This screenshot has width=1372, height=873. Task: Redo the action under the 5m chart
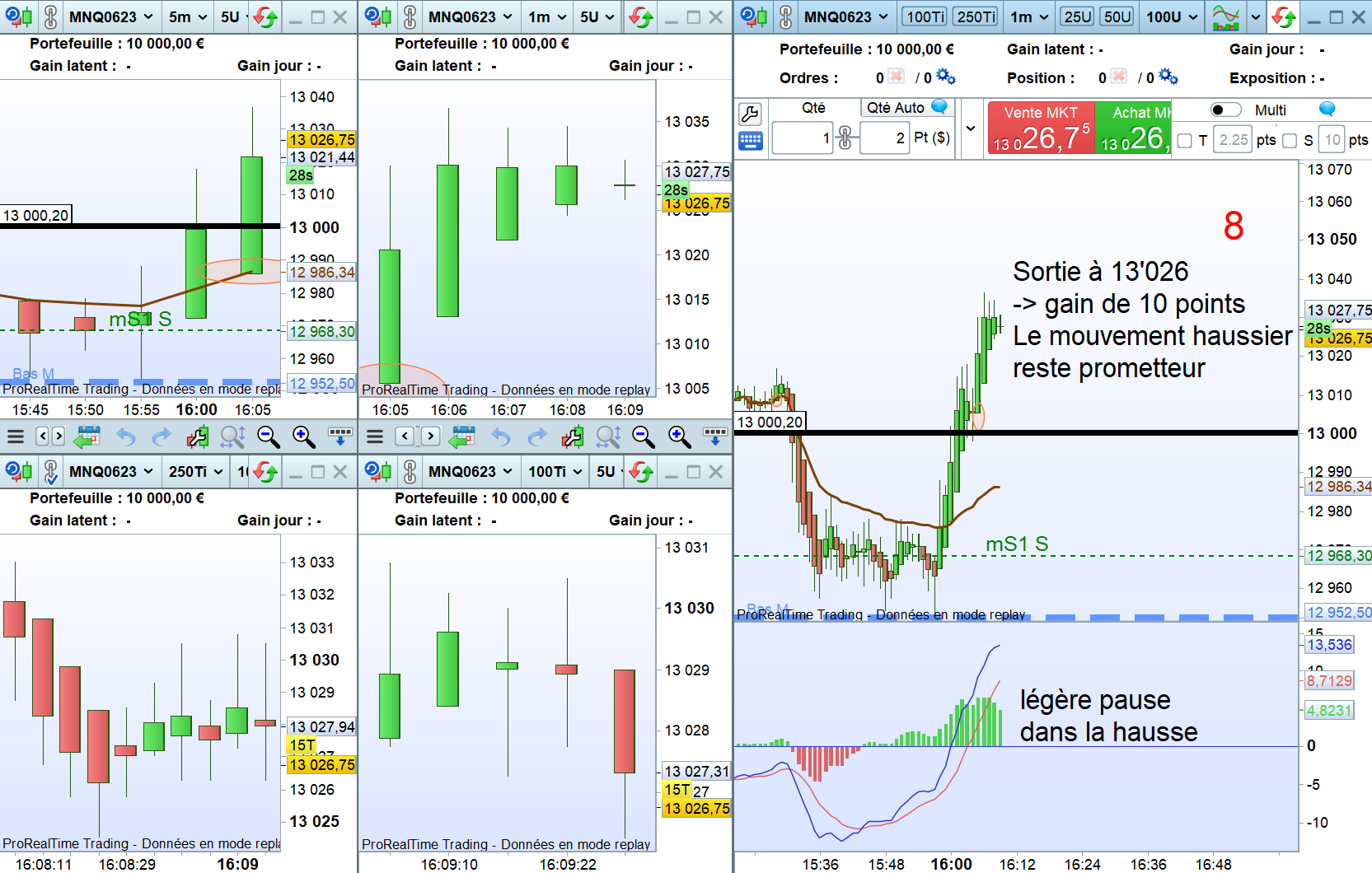[162, 436]
